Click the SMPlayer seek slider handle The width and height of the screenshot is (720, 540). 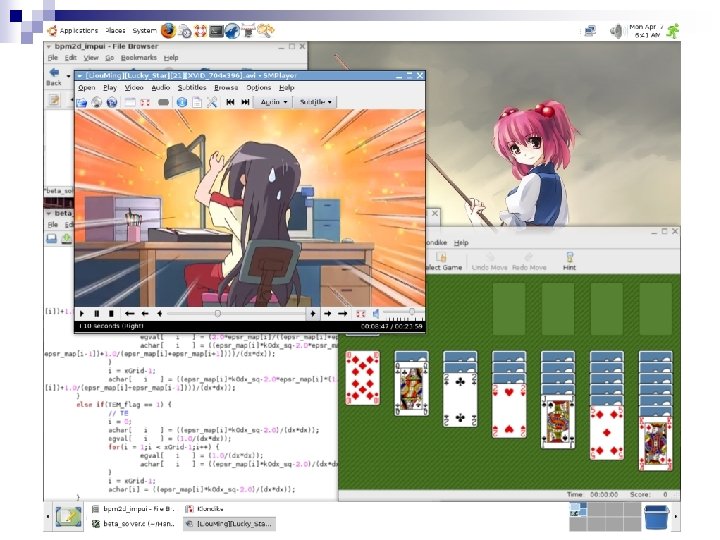coord(217,314)
